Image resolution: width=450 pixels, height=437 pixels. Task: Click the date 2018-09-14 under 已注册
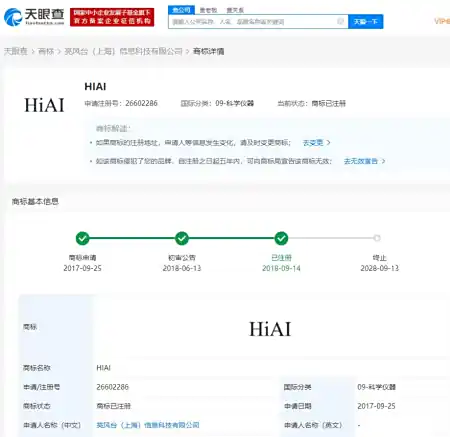pos(281,268)
